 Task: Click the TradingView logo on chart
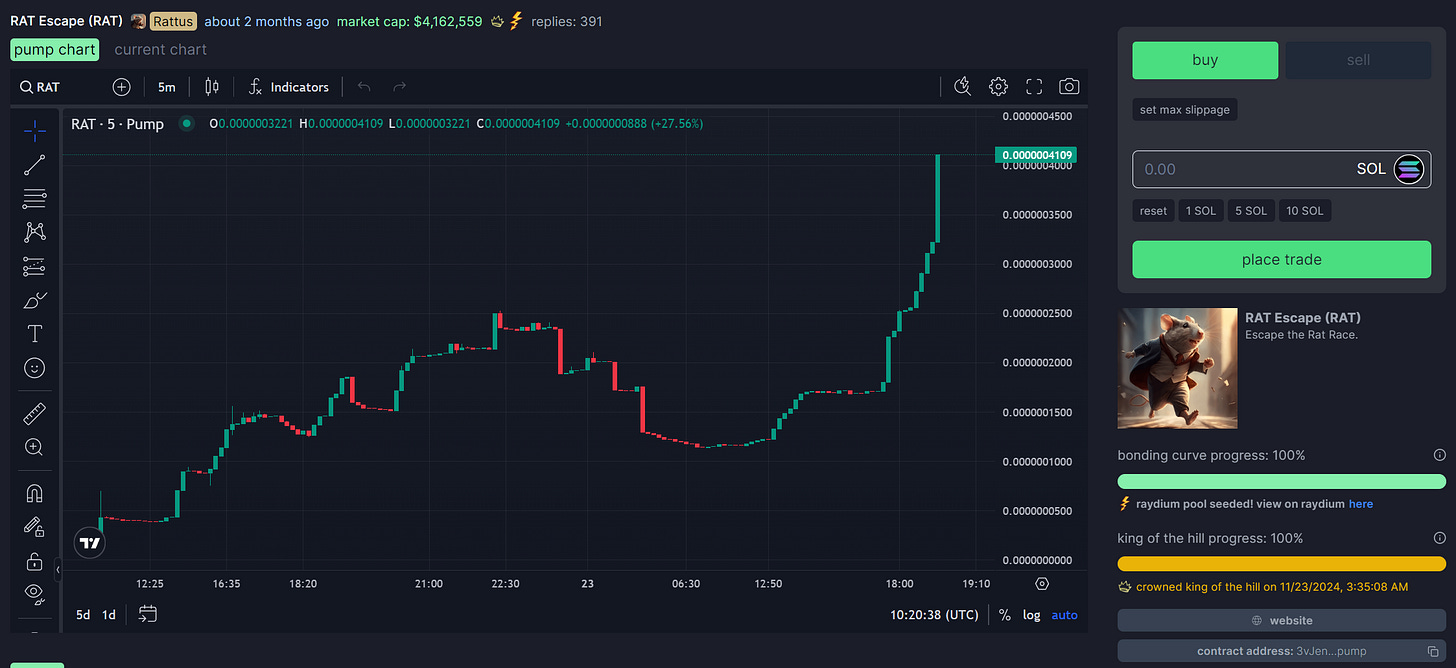(x=90, y=543)
